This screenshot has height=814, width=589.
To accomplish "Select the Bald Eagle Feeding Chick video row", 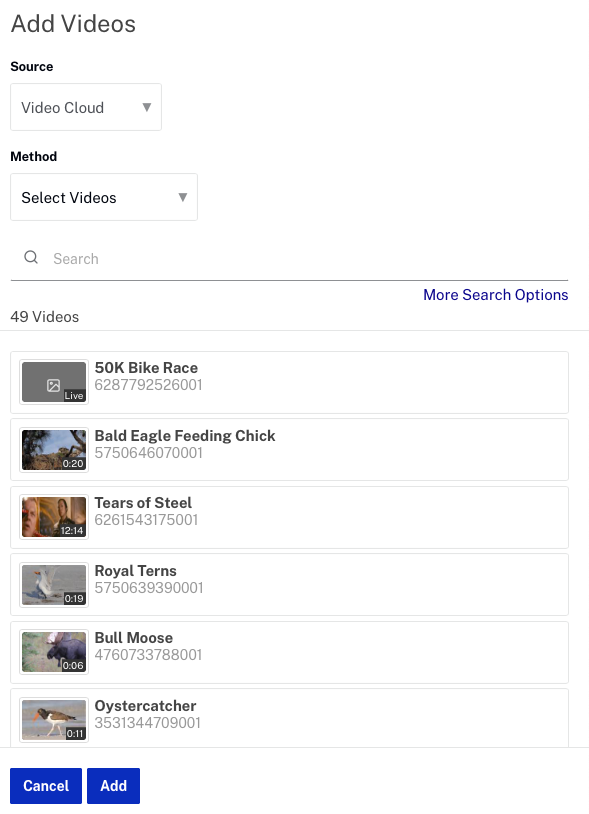I will [x=290, y=450].
